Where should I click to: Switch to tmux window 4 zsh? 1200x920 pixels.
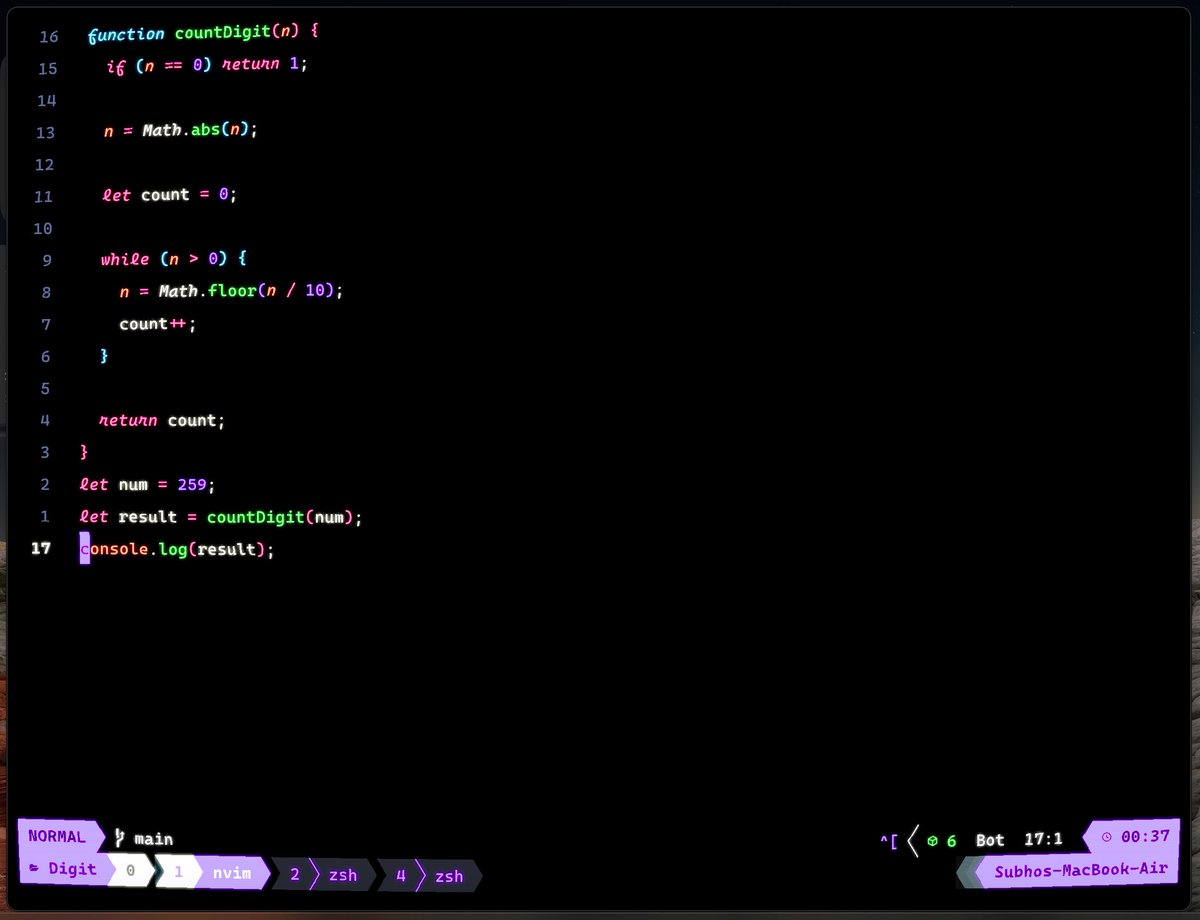430,875
